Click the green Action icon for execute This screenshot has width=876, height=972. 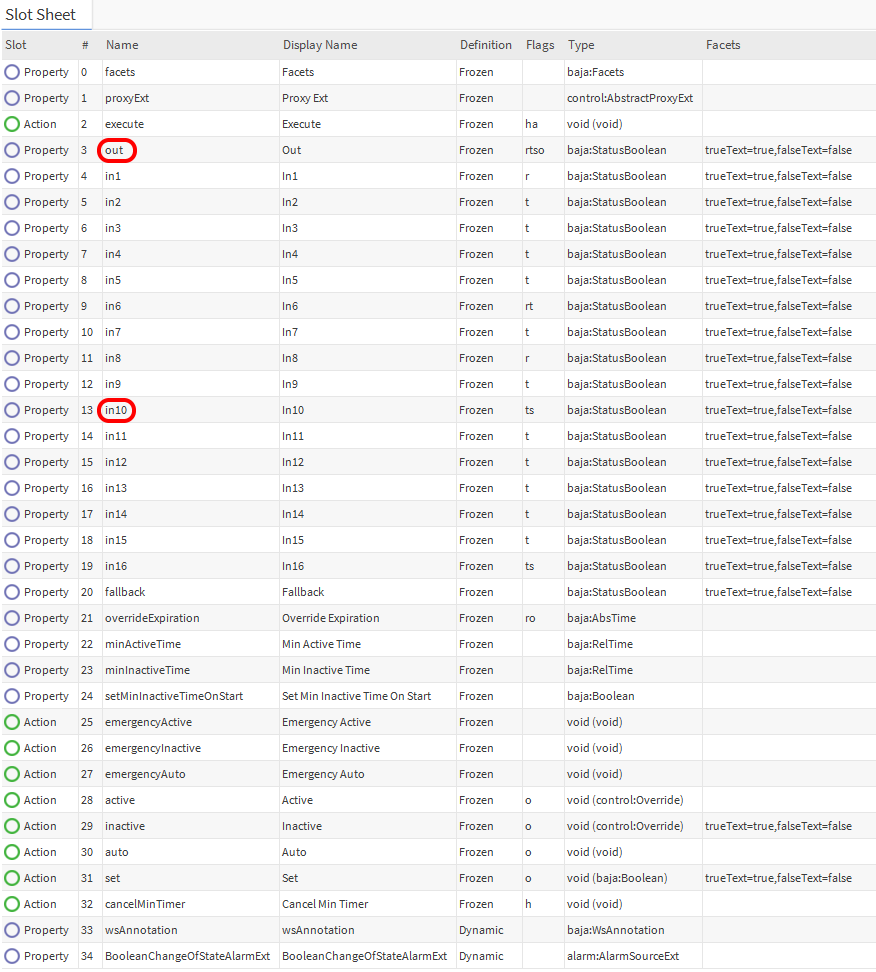point(12,124)
